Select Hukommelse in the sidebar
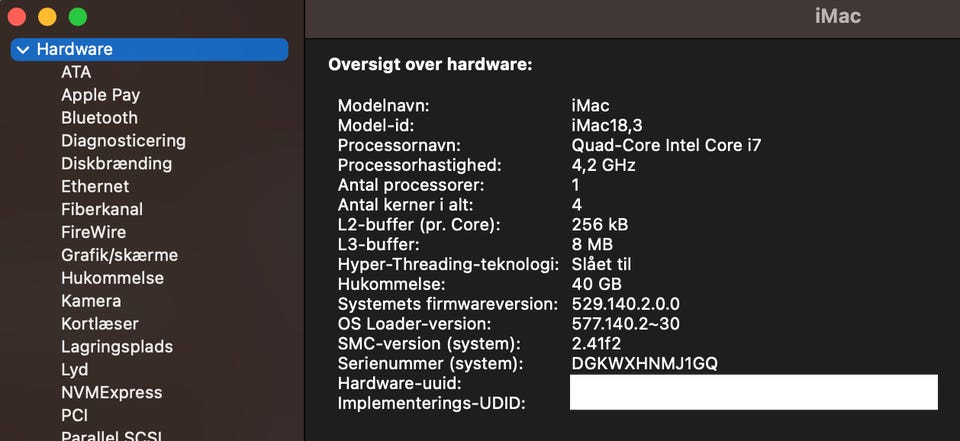960x441 pixels. [112, 278]
